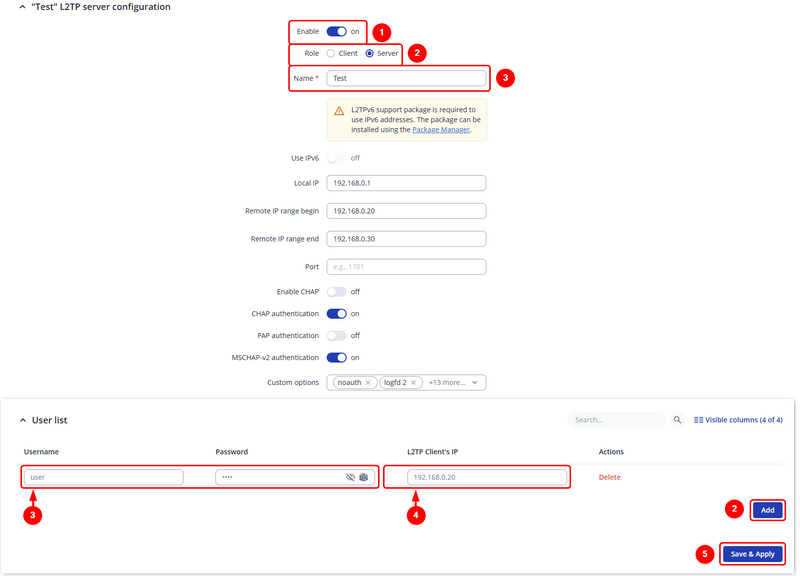800x576 pixels.
Task: Remove the logfd 2 custom option tag
Action: 412,383
